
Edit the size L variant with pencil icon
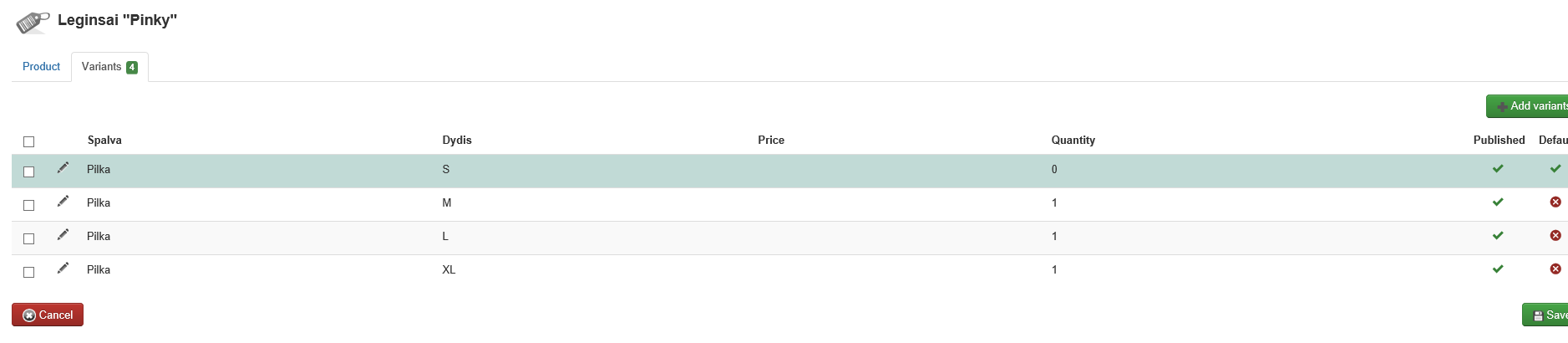click(x=63, y=235)
